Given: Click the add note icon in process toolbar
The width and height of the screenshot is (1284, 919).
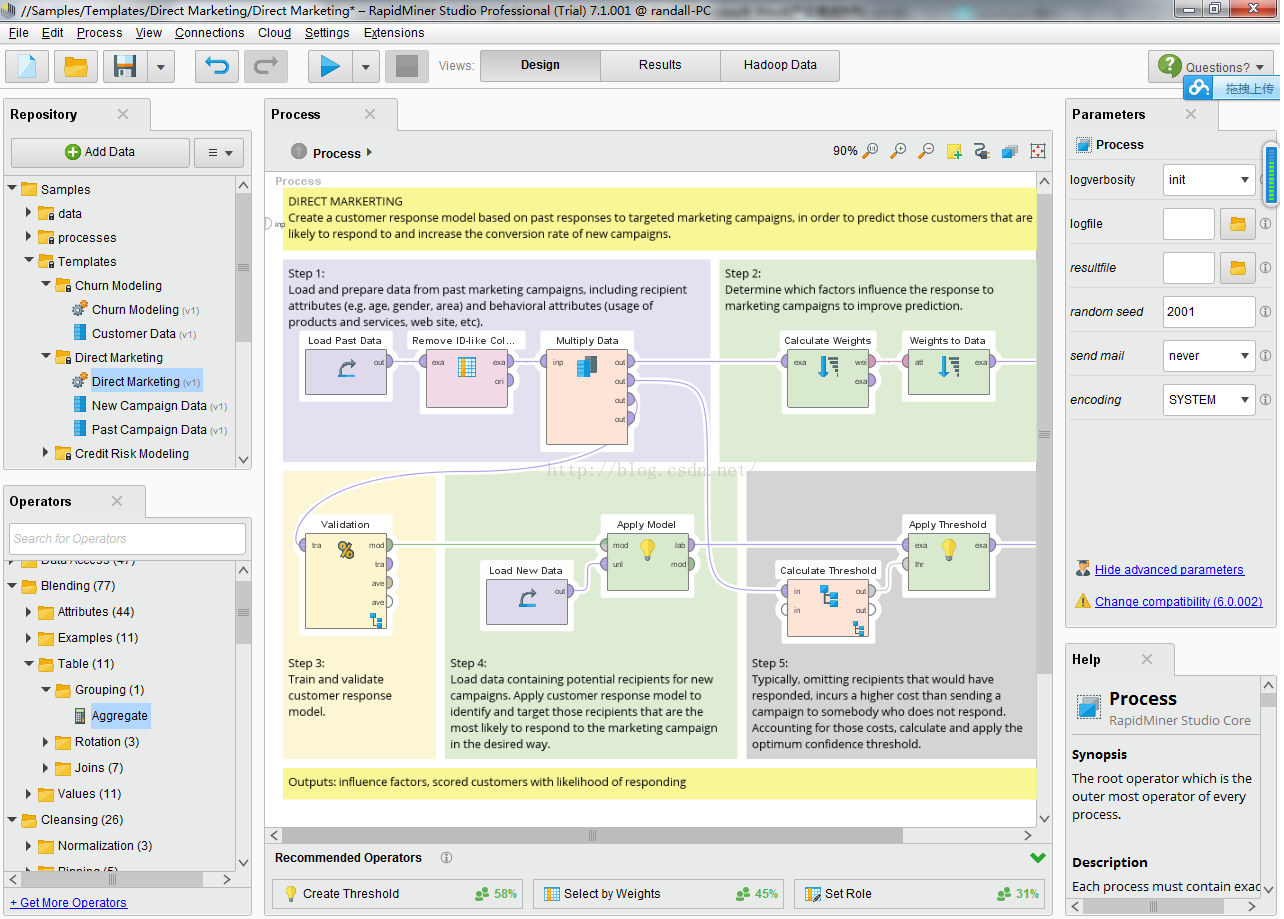Looking at the screenshot, I should coord(954,151).
